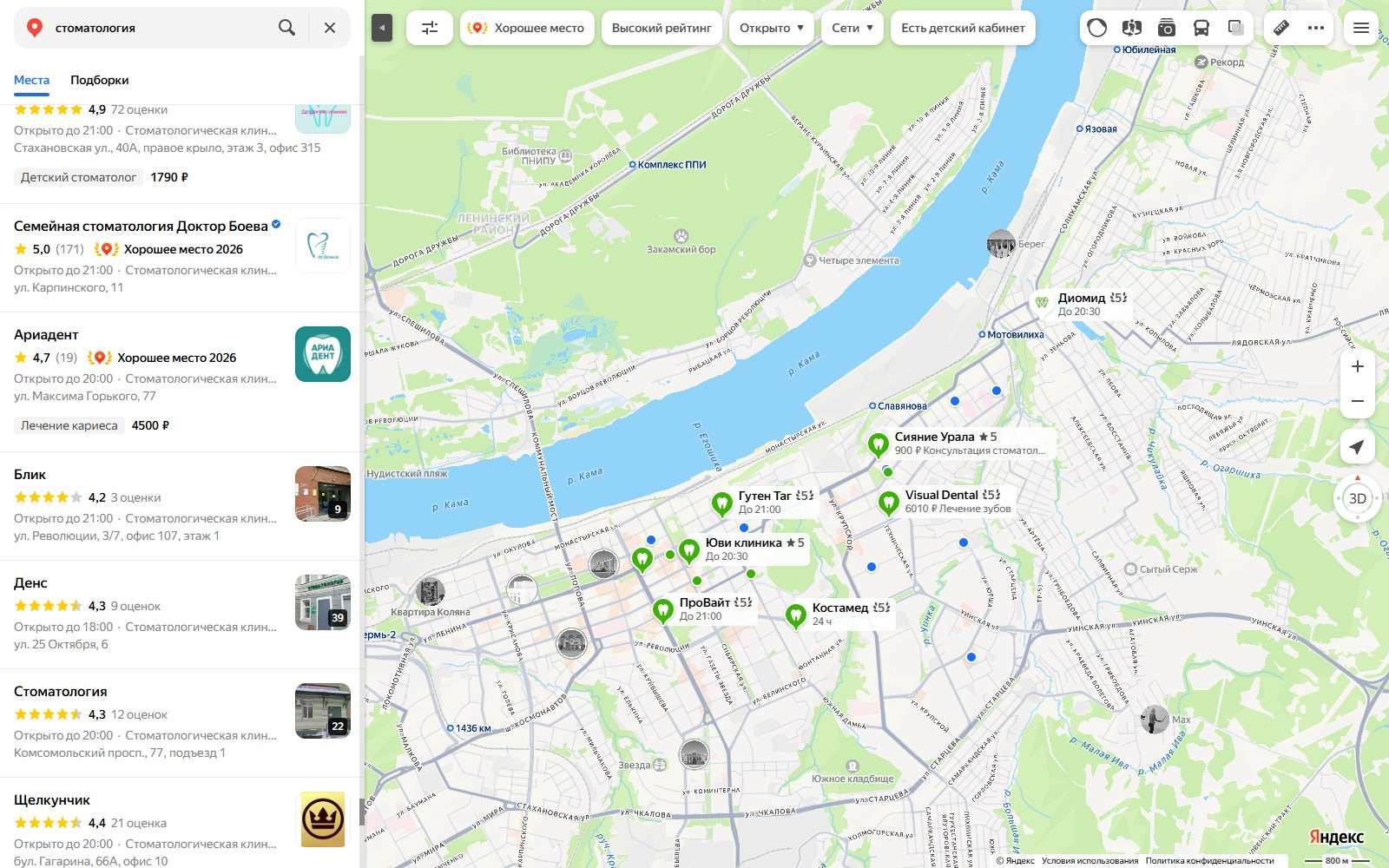
Task: Collapse the search results side panel
Action: tap(382, 29)
